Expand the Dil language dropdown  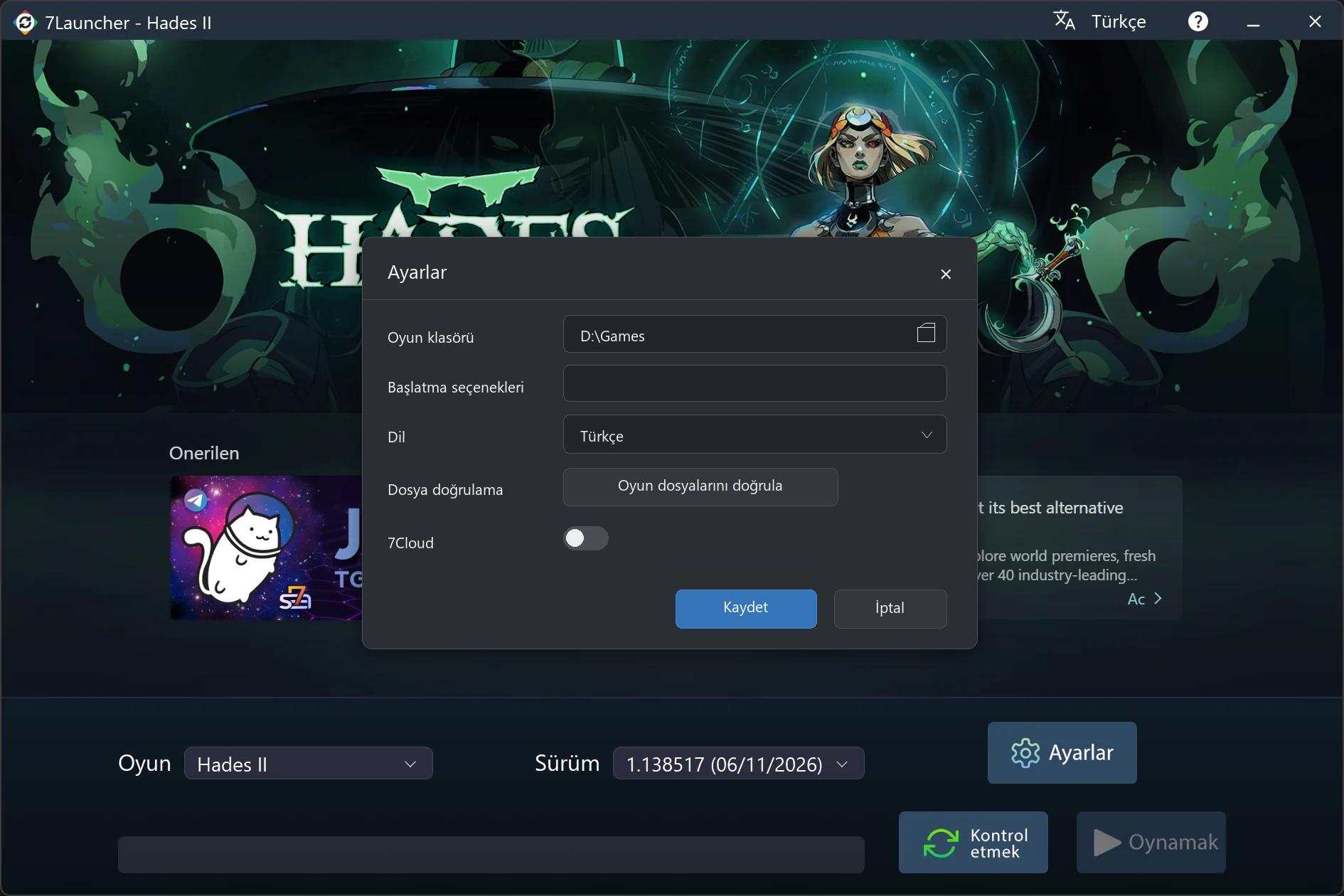pyautogui.click(x=754, y=434)
